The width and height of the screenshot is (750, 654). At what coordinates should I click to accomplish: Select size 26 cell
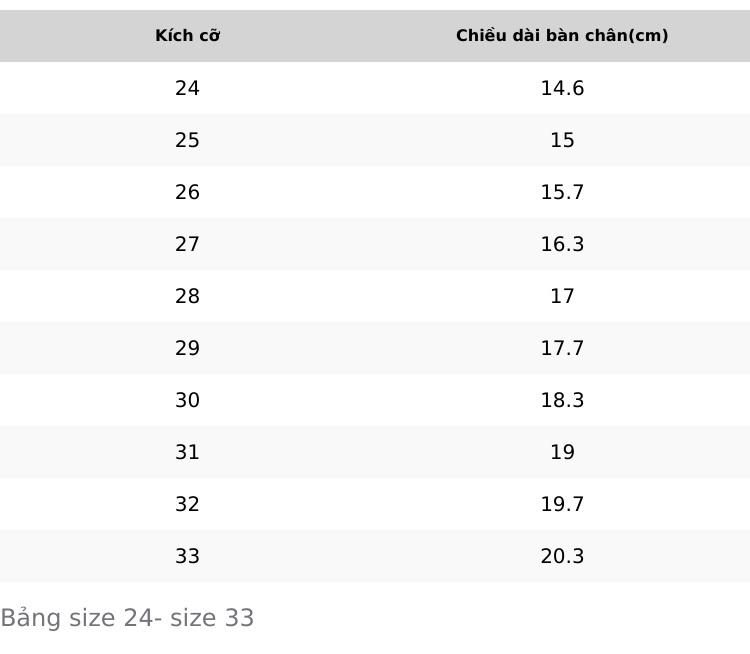[x=187, y=192]
